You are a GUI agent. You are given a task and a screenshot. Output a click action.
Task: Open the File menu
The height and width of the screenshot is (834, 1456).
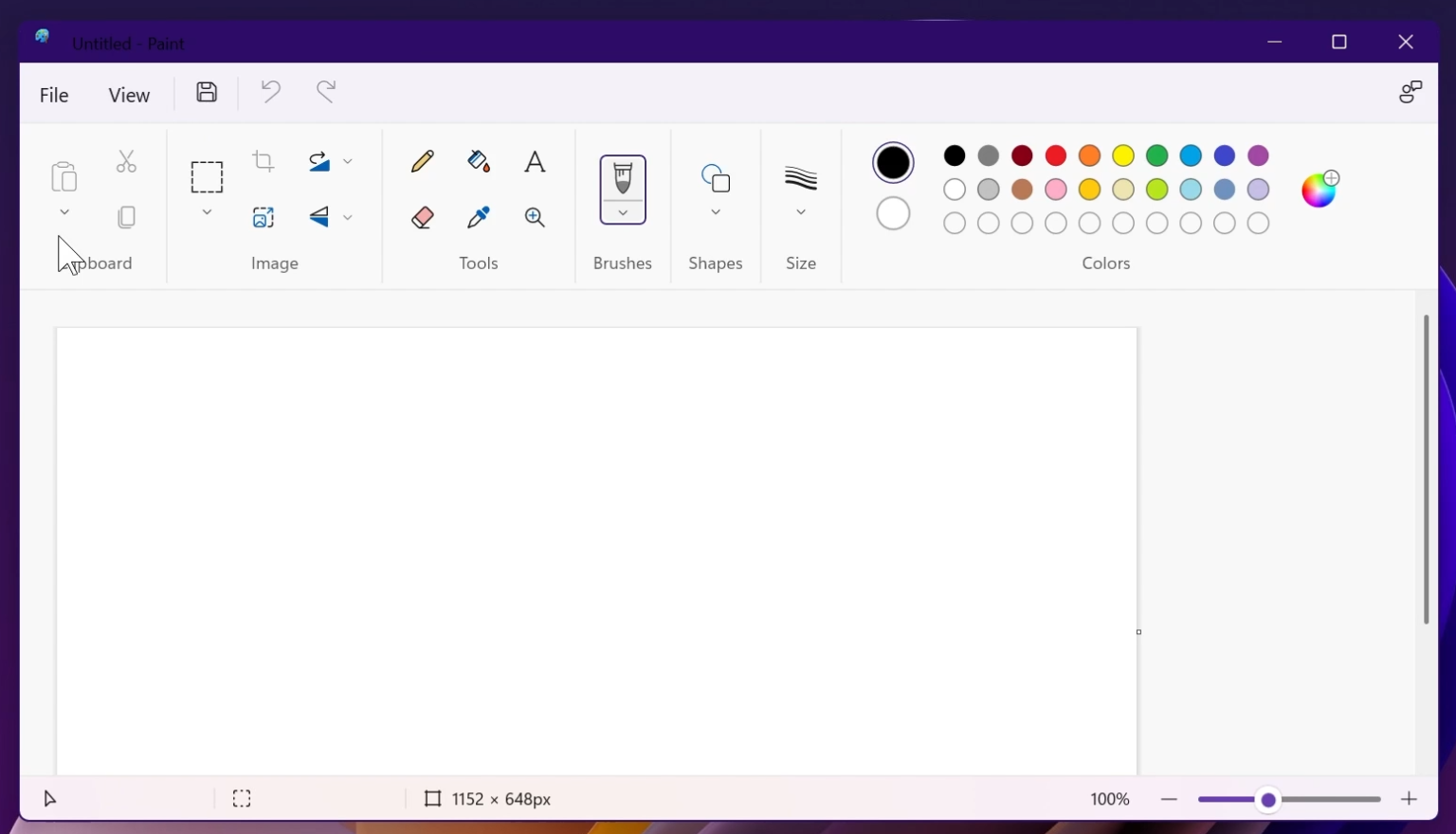(53, 94)
